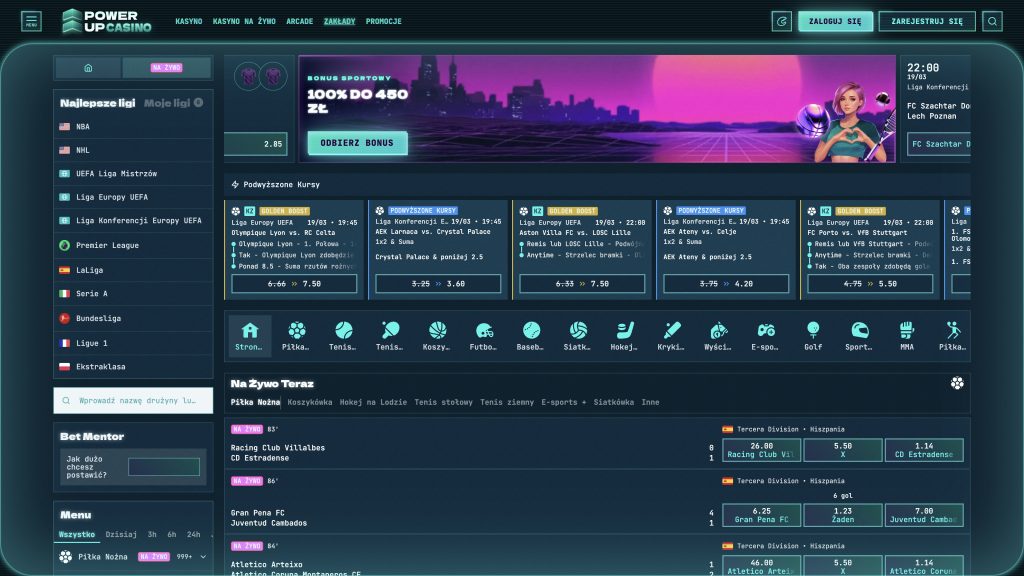Open the search magnifier icon in header
This screenshot has height=576, width=1024.
click(992, 22)
